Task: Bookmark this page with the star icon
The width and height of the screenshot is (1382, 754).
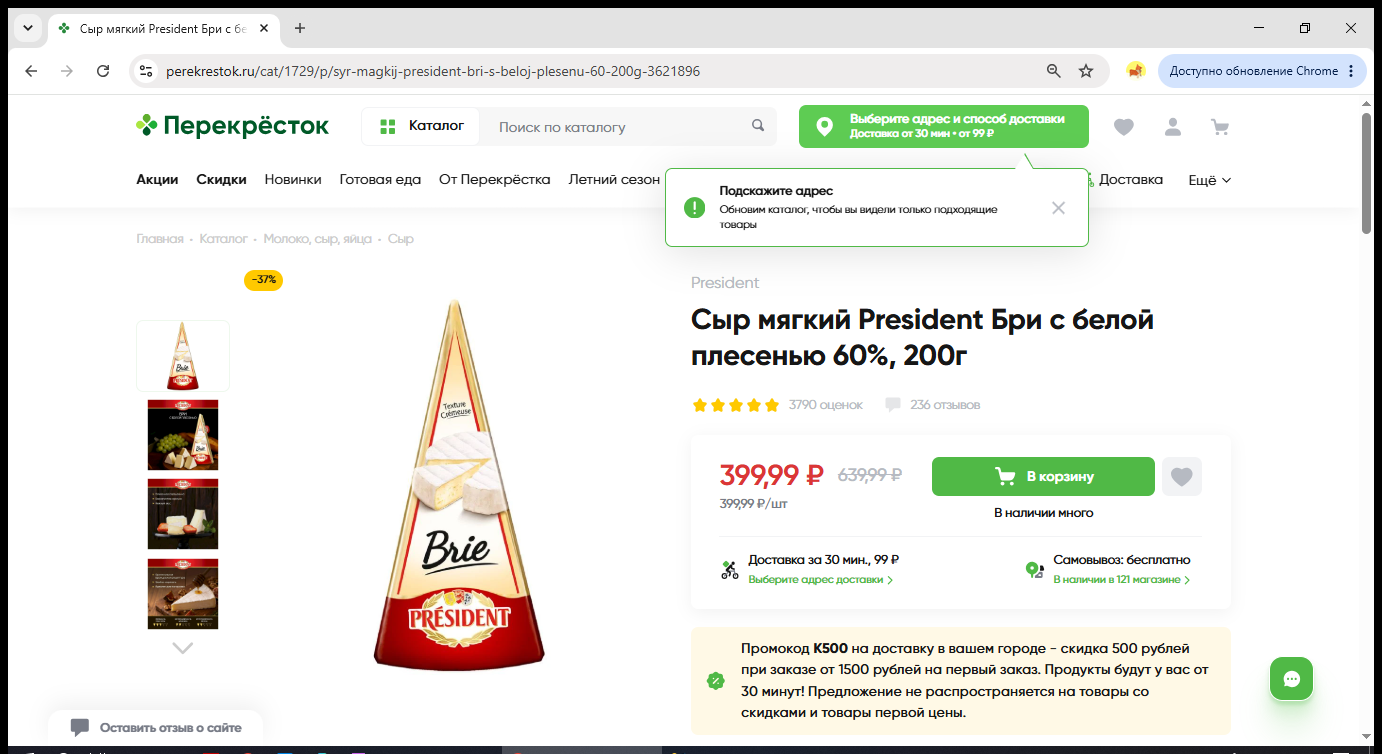Action: pos(1086,71)
